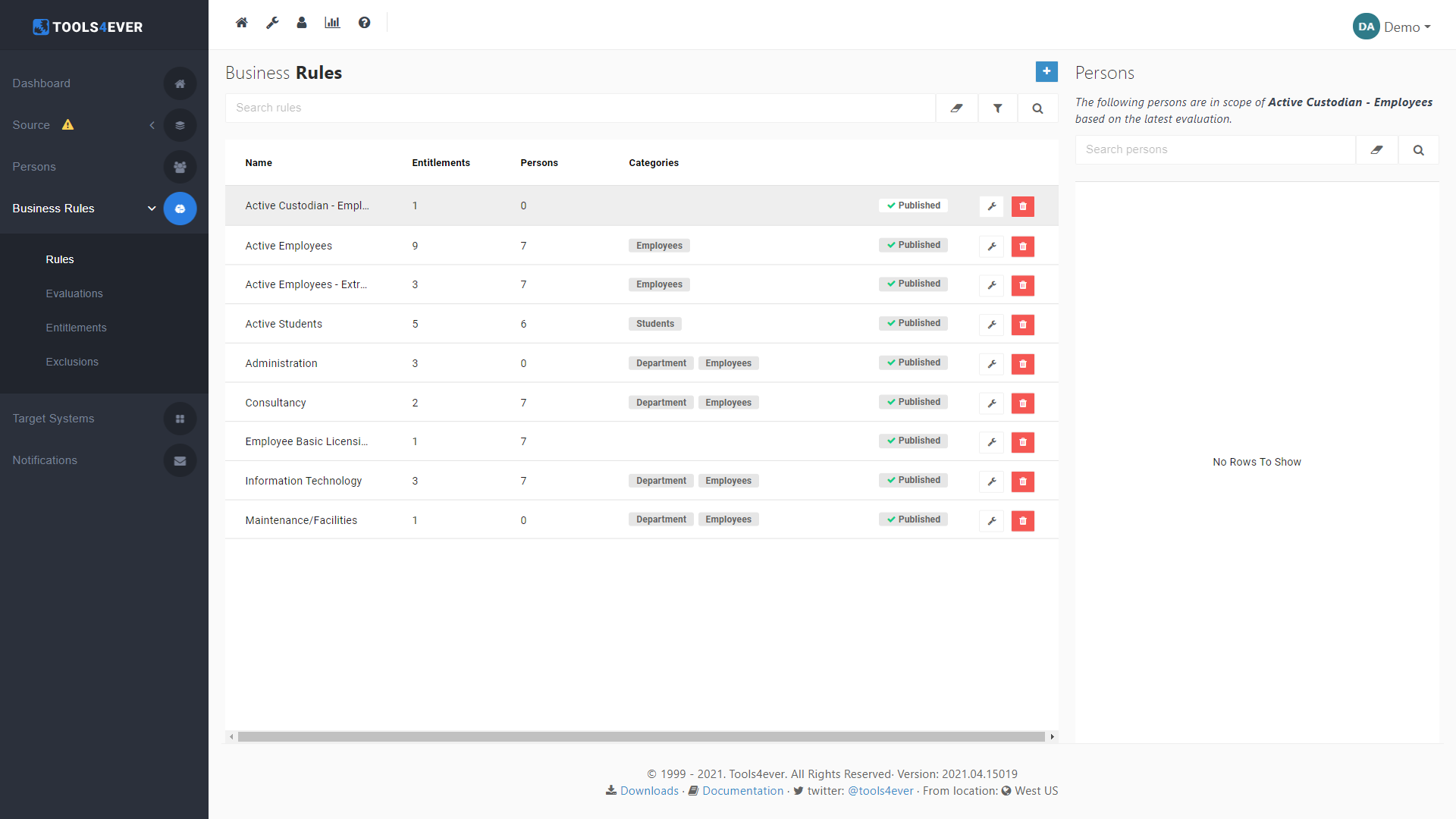Open the Documentation footer link
The height and width of the screenshot is (819, 1456).
pos(742,791)
